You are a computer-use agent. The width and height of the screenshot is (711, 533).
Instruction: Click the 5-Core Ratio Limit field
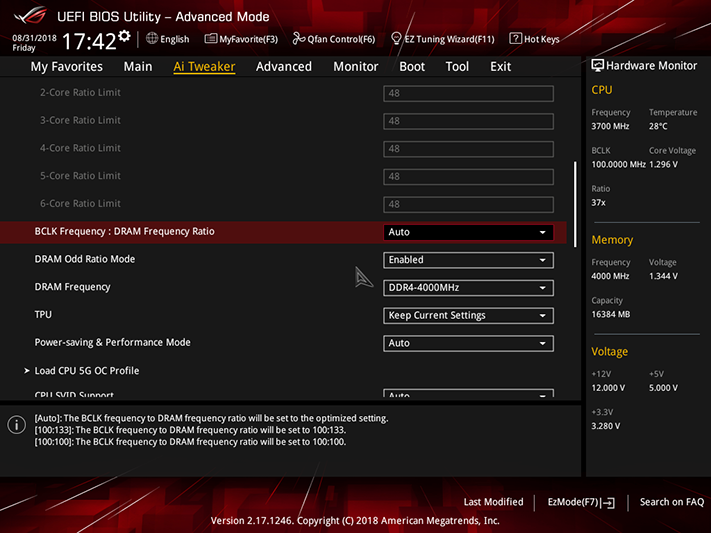point(468,176)
